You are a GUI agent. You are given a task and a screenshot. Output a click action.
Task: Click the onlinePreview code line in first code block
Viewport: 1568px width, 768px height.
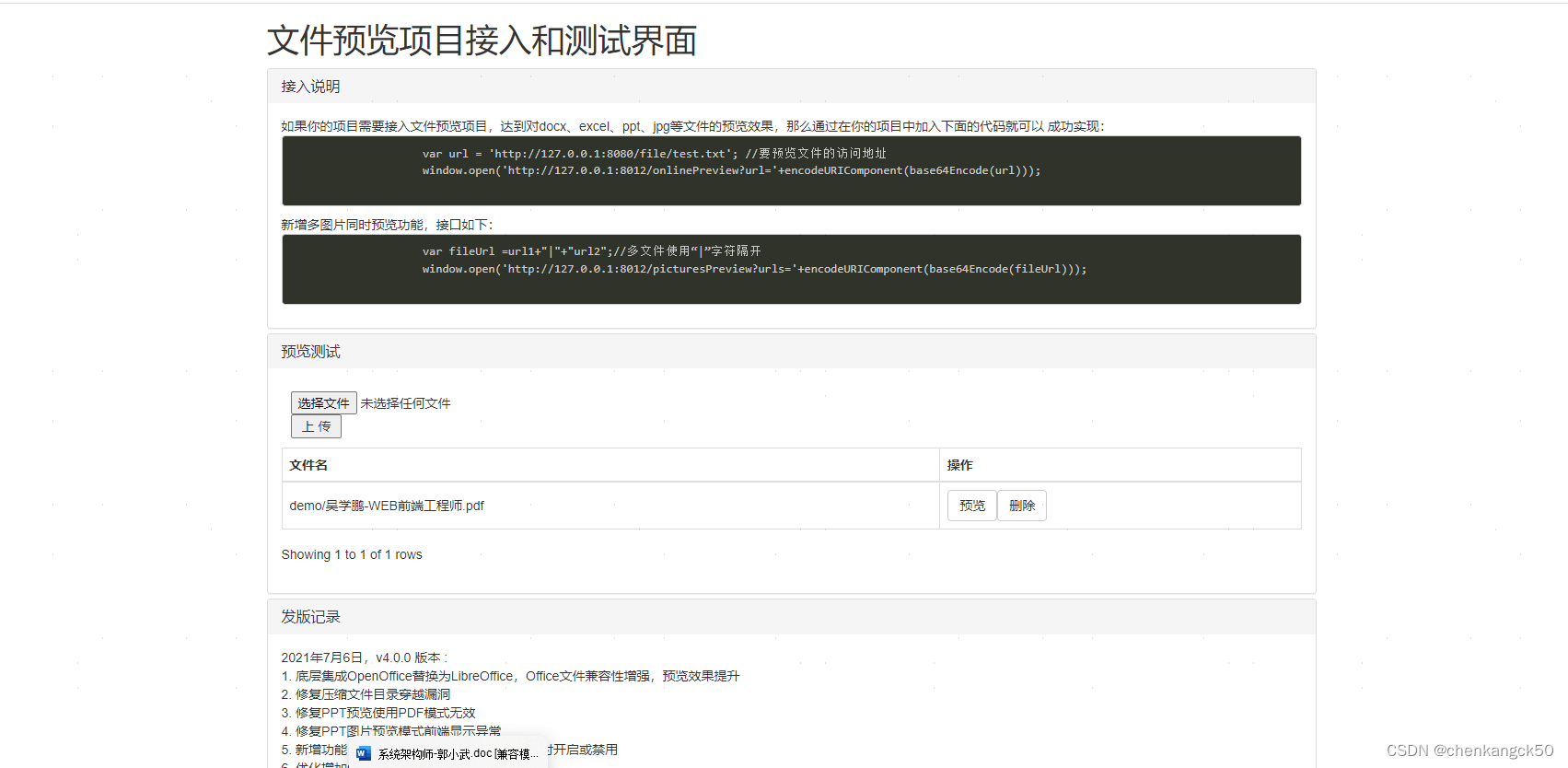coord(731,170)
